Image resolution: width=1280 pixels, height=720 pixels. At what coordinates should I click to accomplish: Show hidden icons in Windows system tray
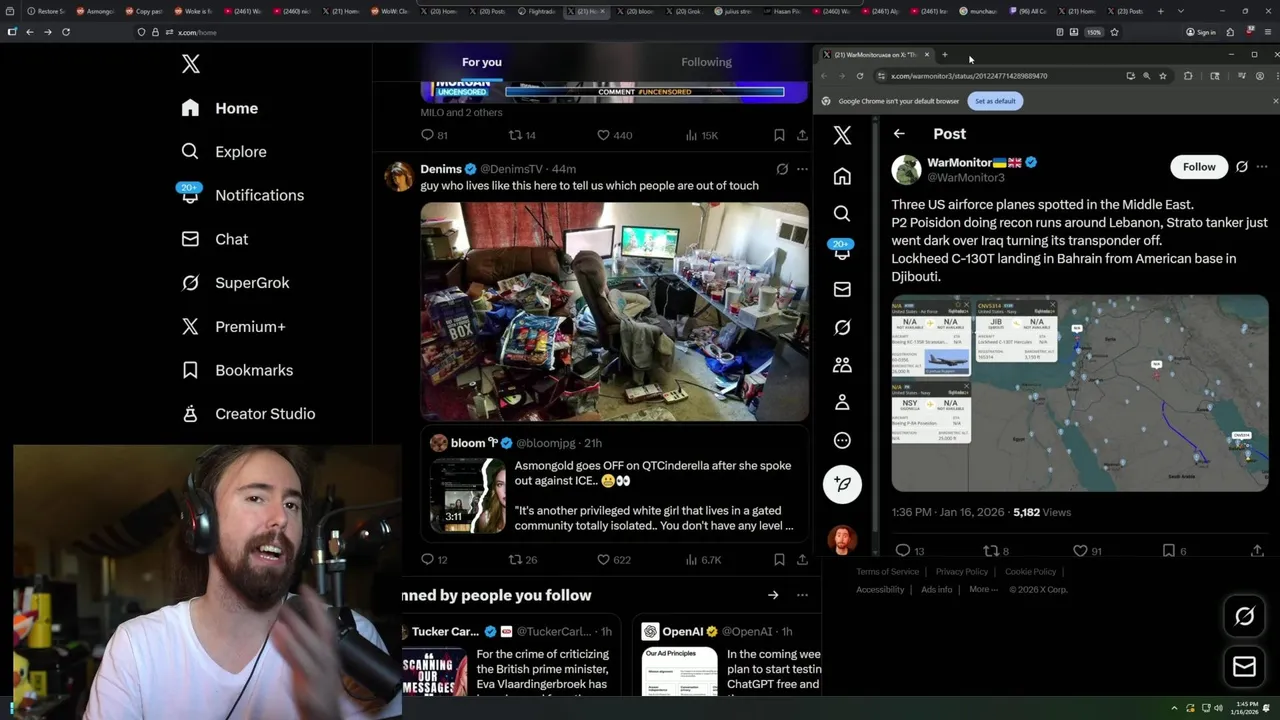click(1176, 709)
